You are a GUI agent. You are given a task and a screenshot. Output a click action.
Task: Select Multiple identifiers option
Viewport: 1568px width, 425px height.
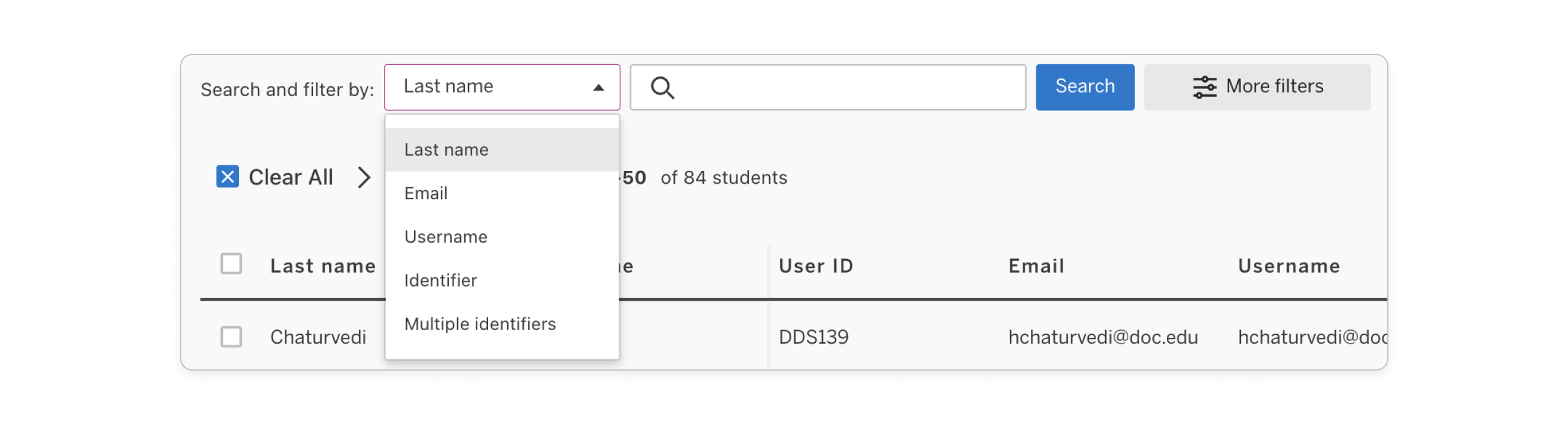tap(480, 324)
